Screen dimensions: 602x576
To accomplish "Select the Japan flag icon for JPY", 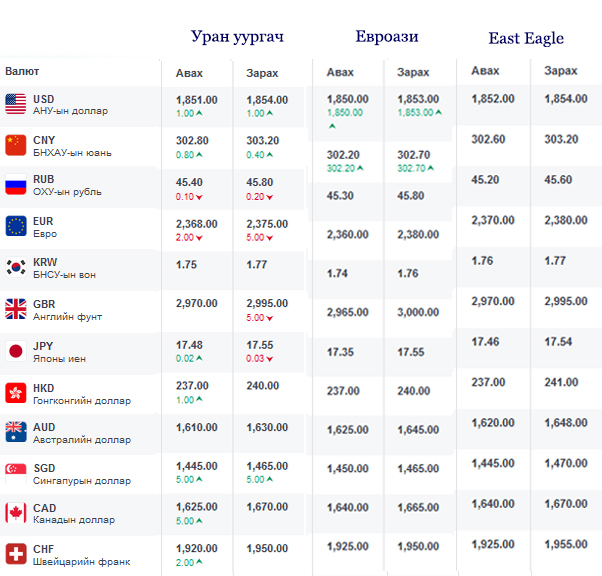I will pos(15,351).
